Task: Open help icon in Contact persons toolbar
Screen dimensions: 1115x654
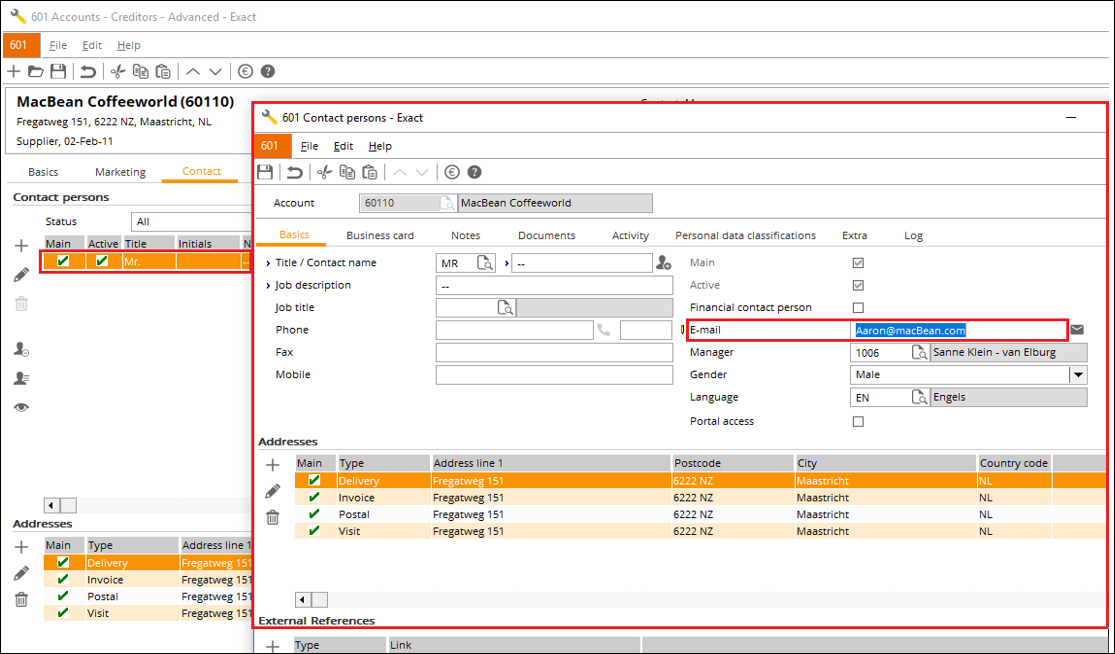Action: pos(474,172)
